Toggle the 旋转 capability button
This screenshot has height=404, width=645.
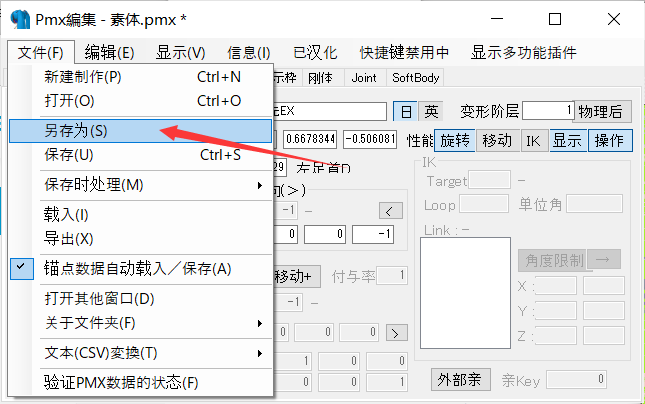tap(455, 141)
